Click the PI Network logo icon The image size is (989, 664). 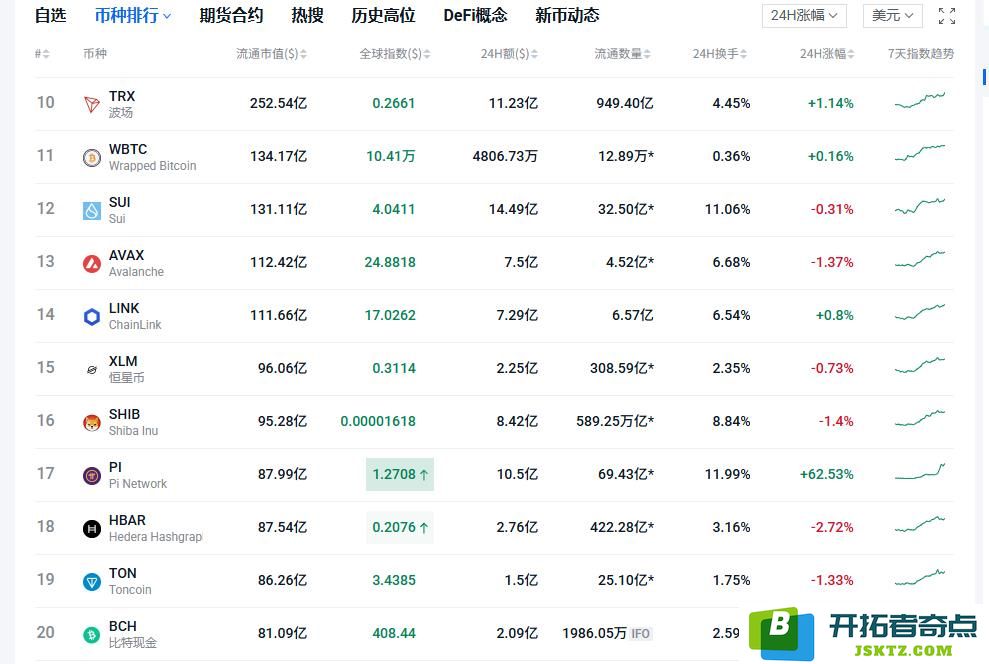click(92, 475)
